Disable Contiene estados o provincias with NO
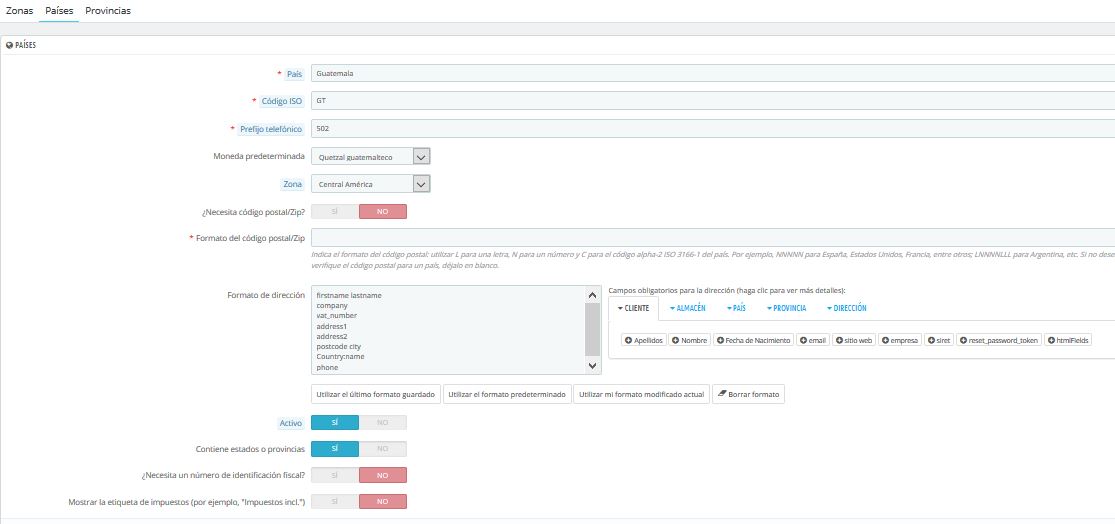The height and width of the screenshot is (524, 1115). [383, 449]
